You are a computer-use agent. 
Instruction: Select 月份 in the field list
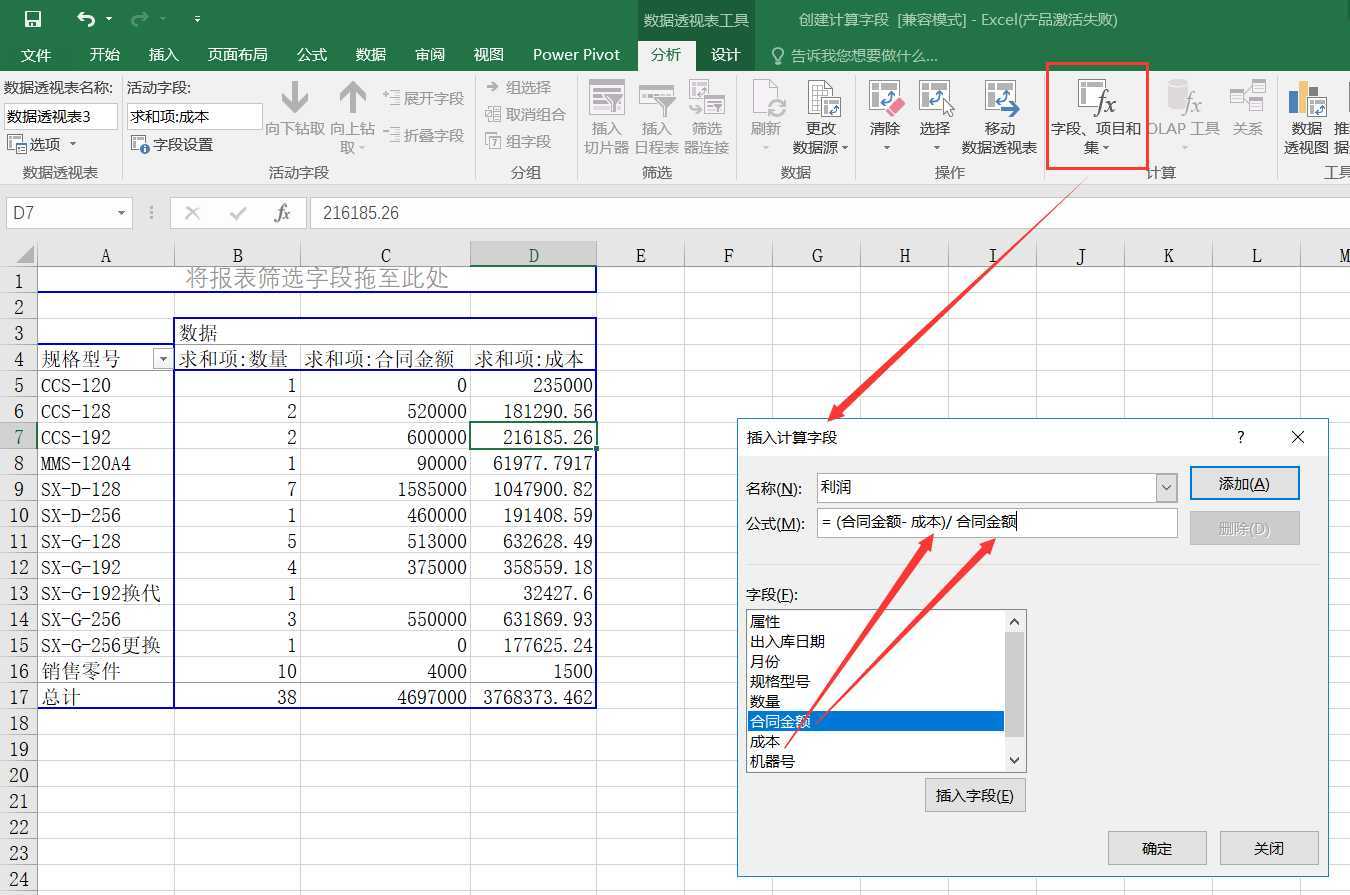click(x=876, y=661)
